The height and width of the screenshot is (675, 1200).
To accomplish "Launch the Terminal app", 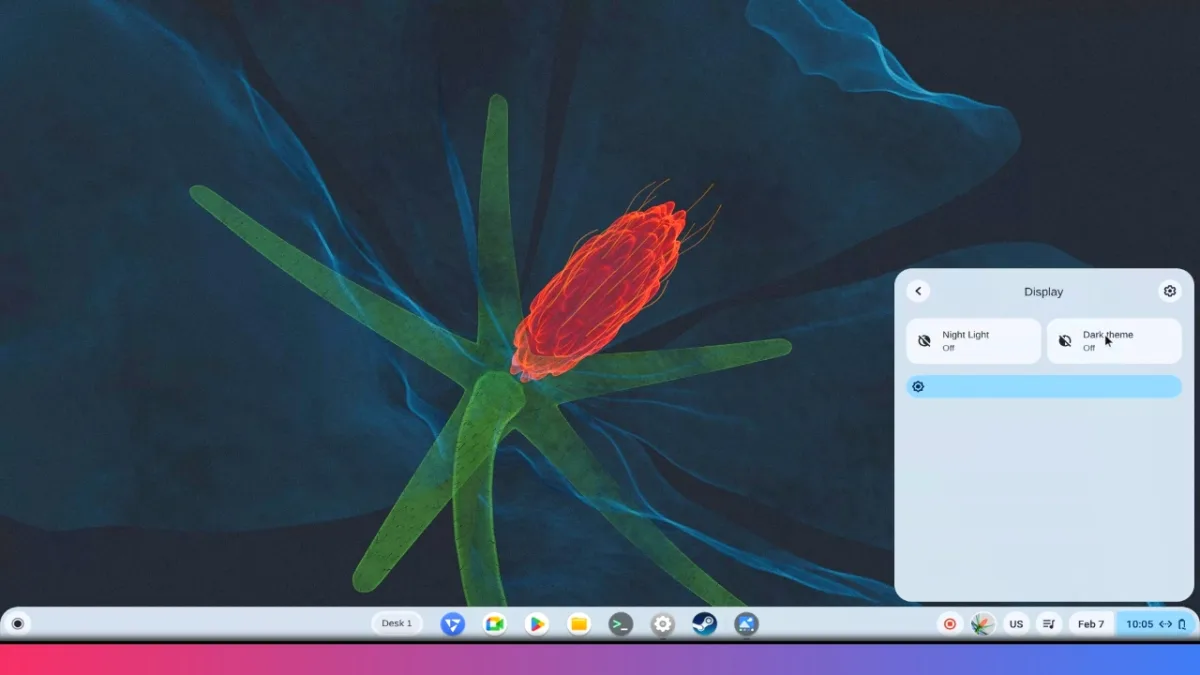I will coord(621,624).
